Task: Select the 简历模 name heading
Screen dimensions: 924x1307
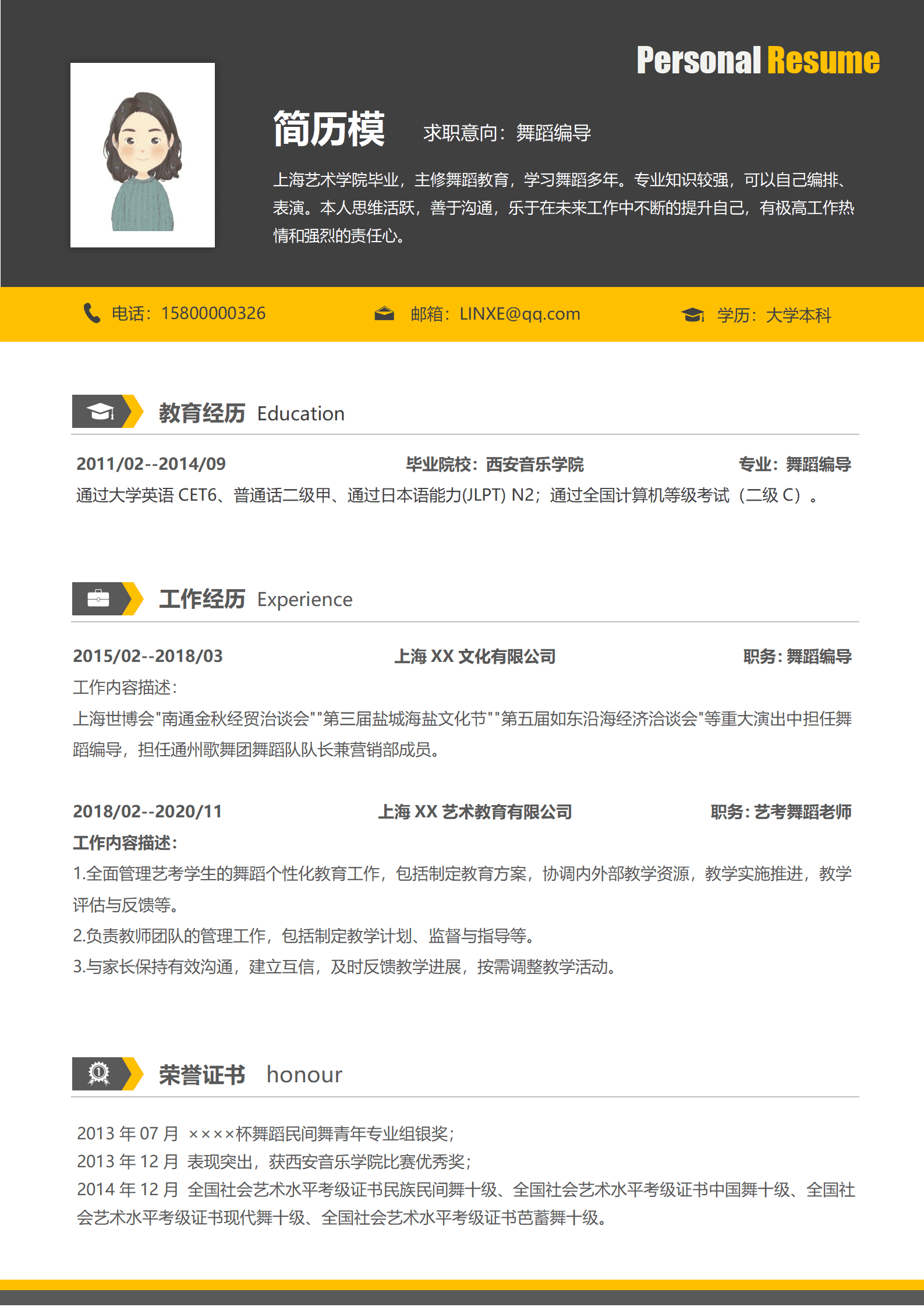Action: (329, 129)
